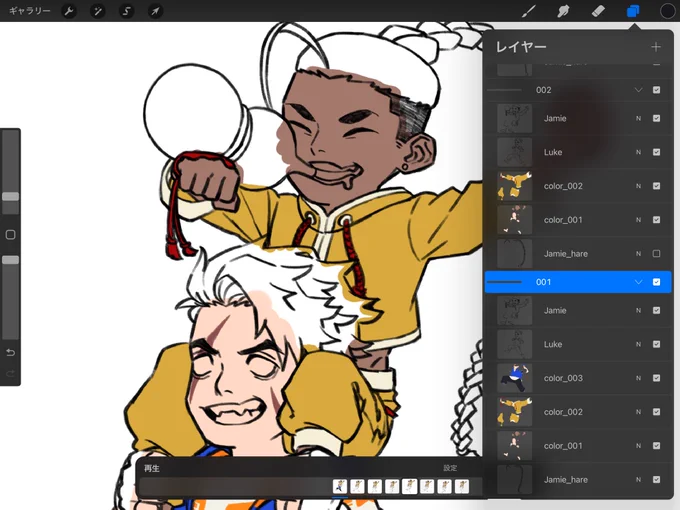
Task: Open blend mode N of Luke in 002
Action: [x=638, y=152]
